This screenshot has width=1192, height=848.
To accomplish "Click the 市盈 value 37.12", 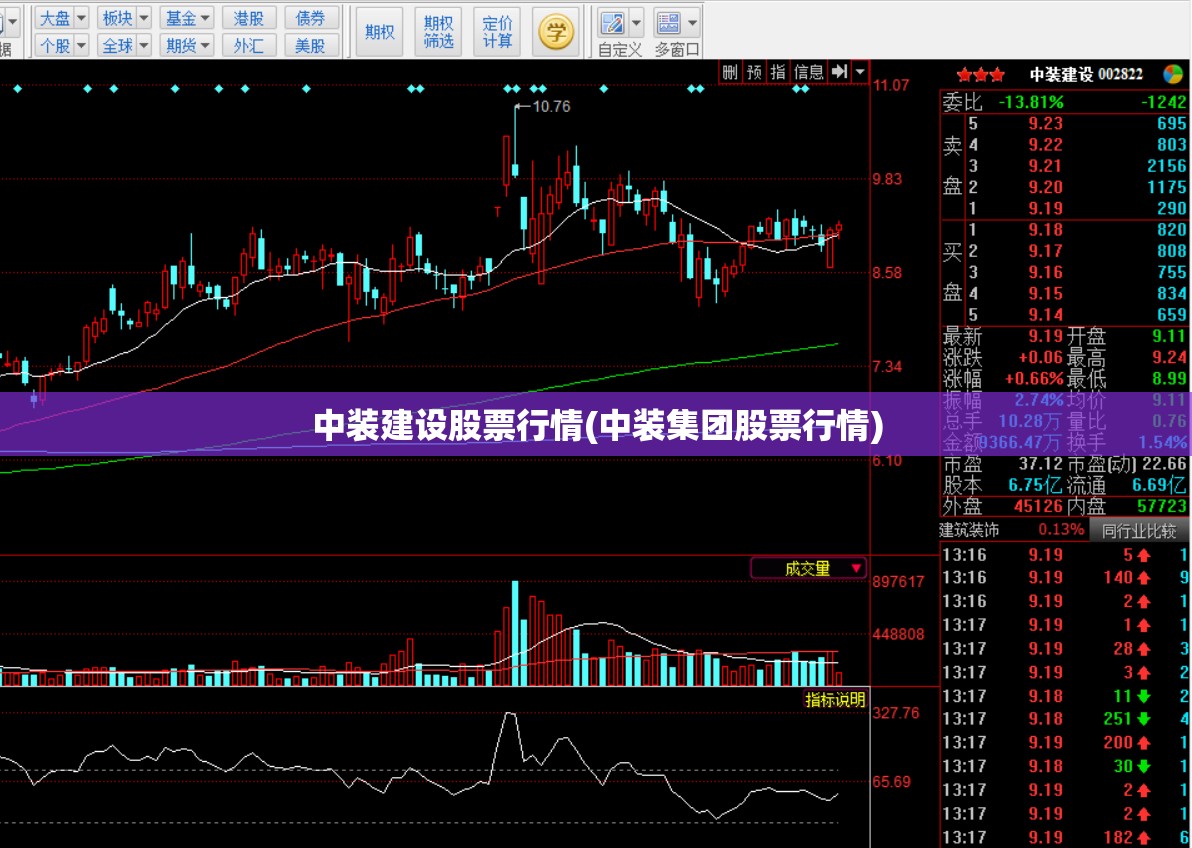I will (x=1041, y=464).
